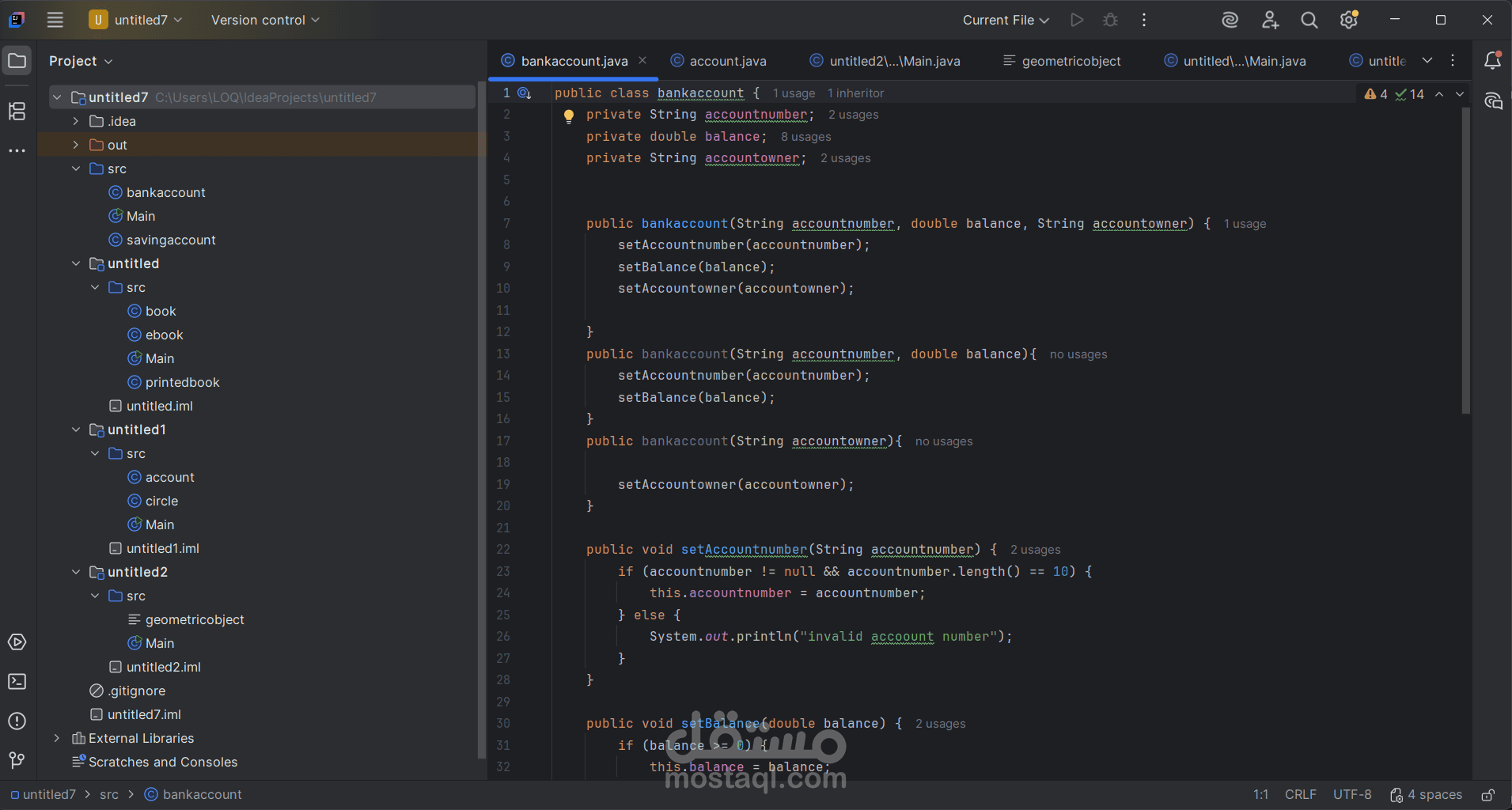Show more tool windows ellipsis

point(17,150)
